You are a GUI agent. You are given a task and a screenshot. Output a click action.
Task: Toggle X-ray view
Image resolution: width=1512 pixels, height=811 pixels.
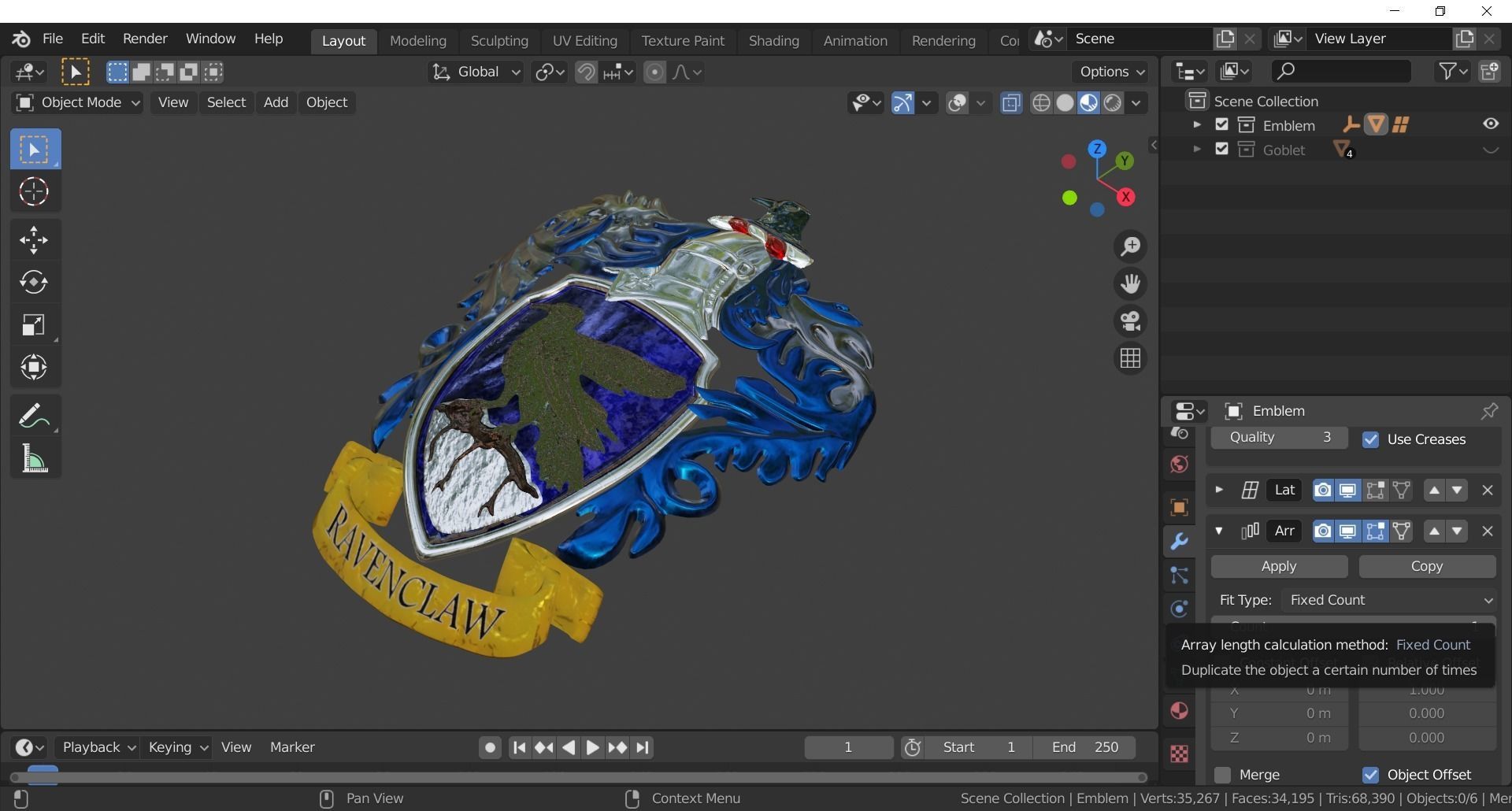point(1011,103)
